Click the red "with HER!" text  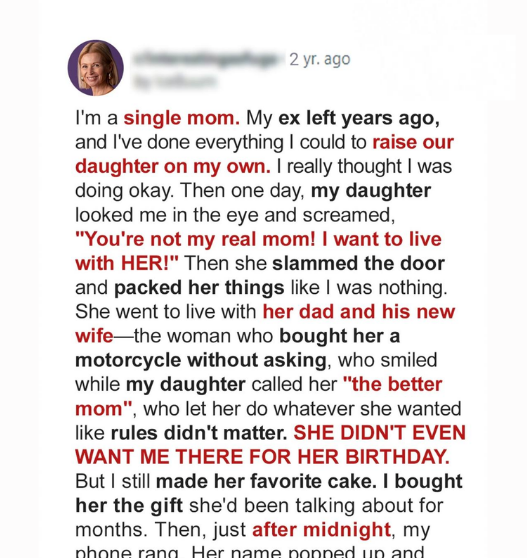coord(127,263)
